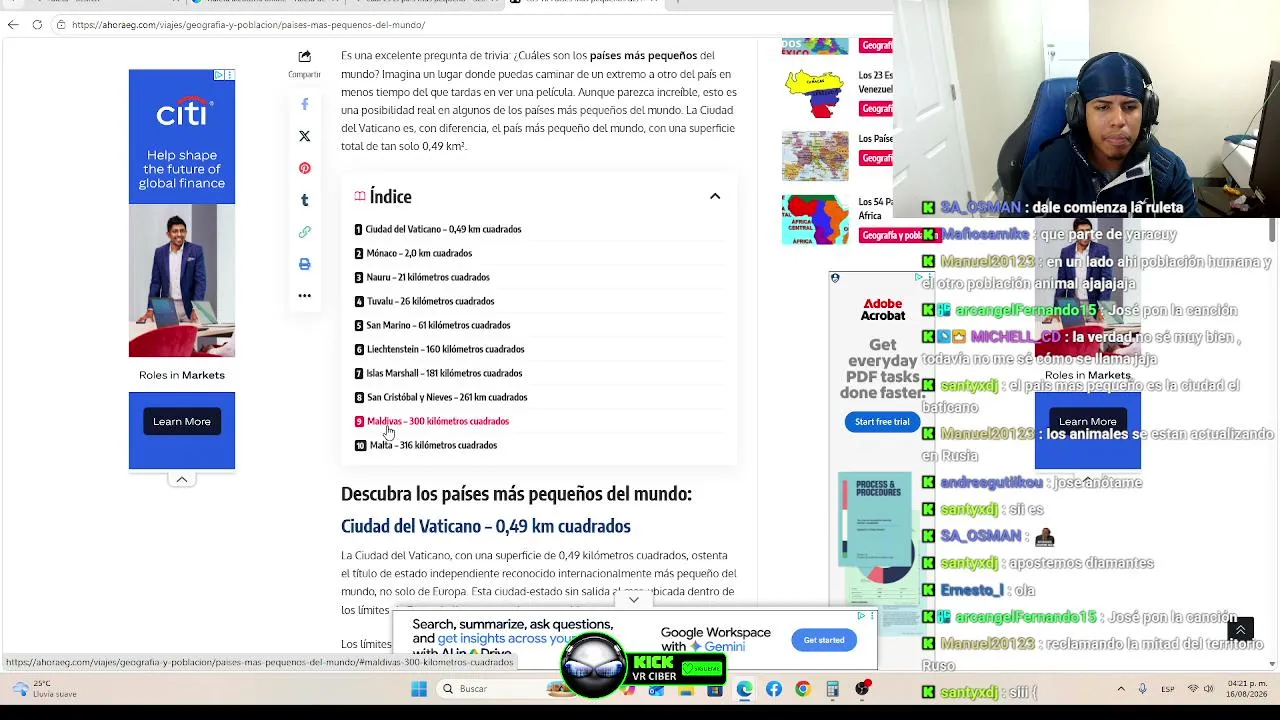Image resolution: width=1280 pixels, height=720 pixels.
Task: Open Maldivas – 300 kilómetros cuadrados entry
Action: pyautogui.click(x=438, y=421)
